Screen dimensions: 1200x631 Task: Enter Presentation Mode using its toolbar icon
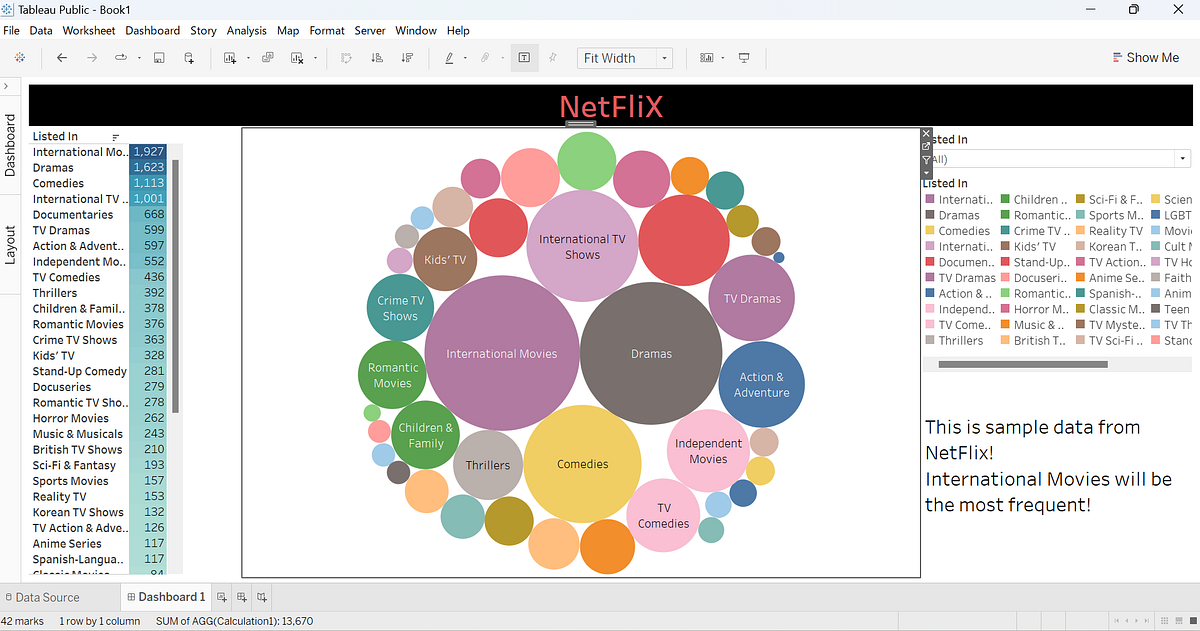[x=744, y=58]
